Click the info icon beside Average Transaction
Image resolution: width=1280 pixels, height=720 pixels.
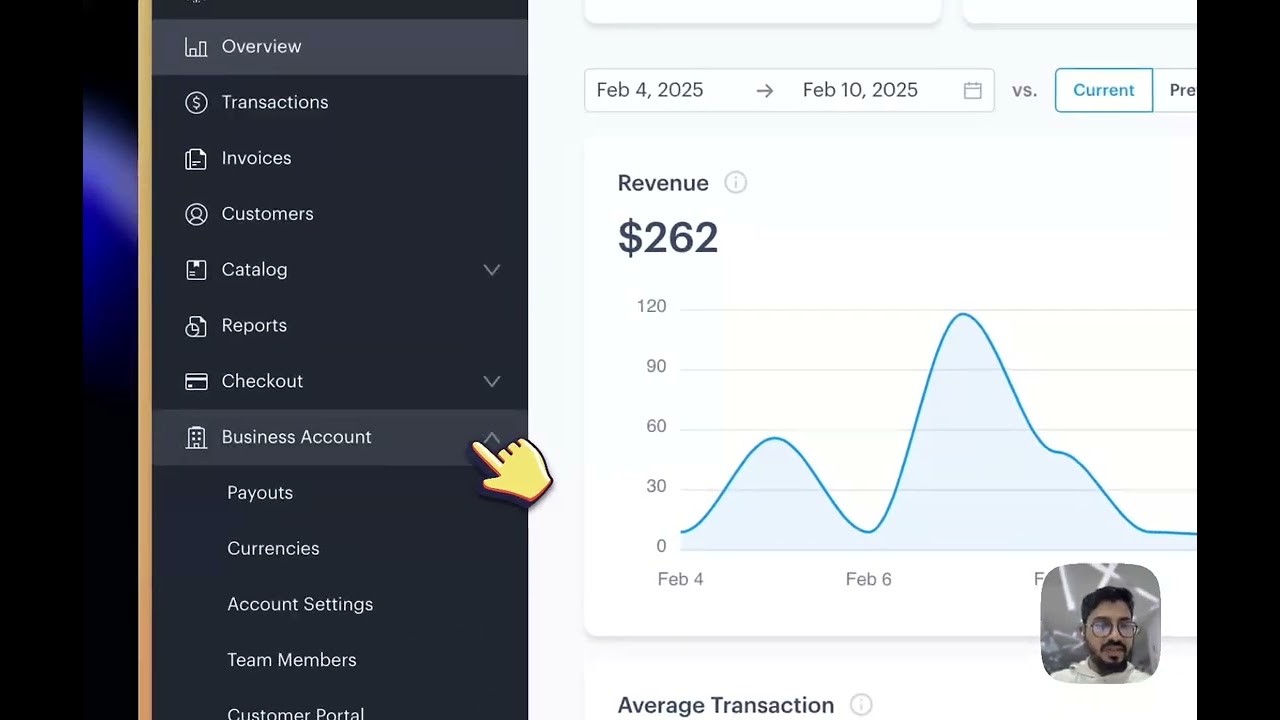pos(861,705)
